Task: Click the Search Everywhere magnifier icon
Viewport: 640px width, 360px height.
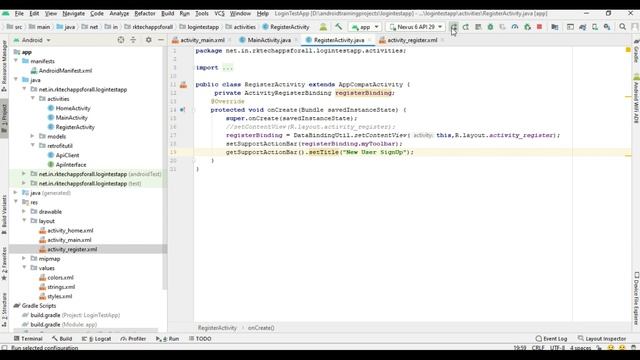Action: 622,27
